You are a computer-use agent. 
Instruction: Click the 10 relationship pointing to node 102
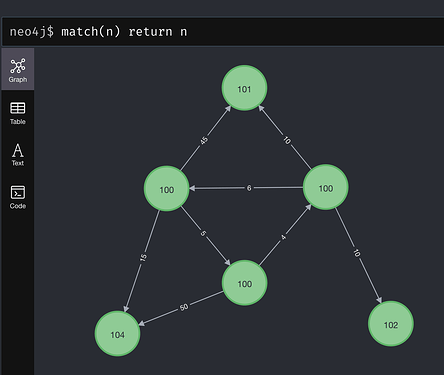[356, 253]
